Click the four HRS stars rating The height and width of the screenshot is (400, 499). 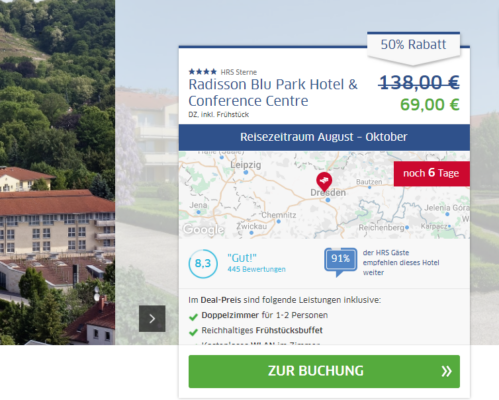(x=203, y=72)
